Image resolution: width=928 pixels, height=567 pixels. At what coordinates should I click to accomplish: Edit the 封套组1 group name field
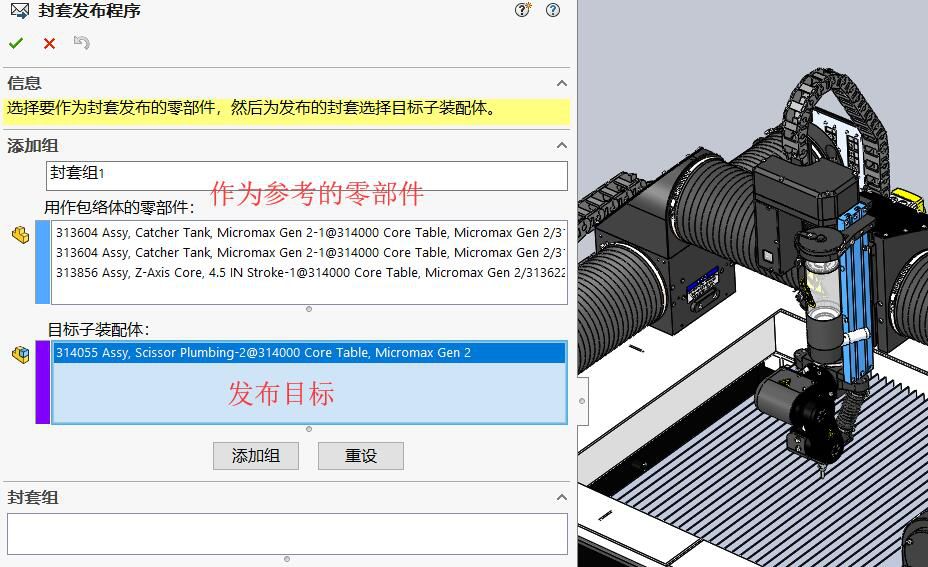click(x=307, y=176)
